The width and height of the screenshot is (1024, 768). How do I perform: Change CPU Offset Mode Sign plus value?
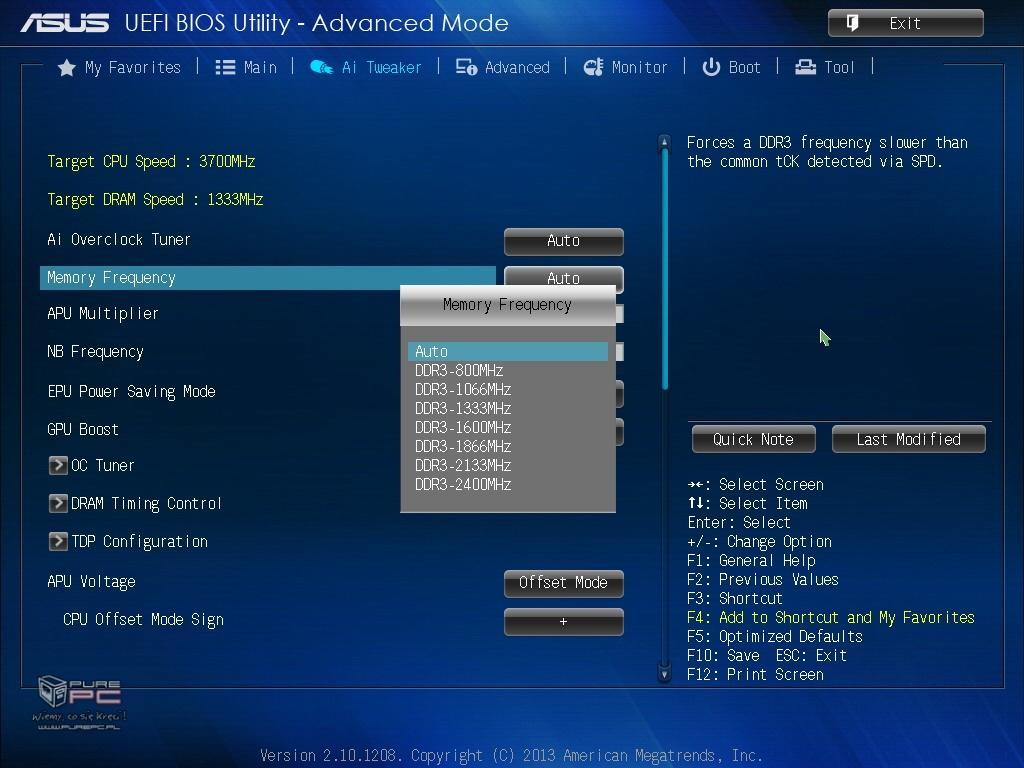(x=564, y=622)
